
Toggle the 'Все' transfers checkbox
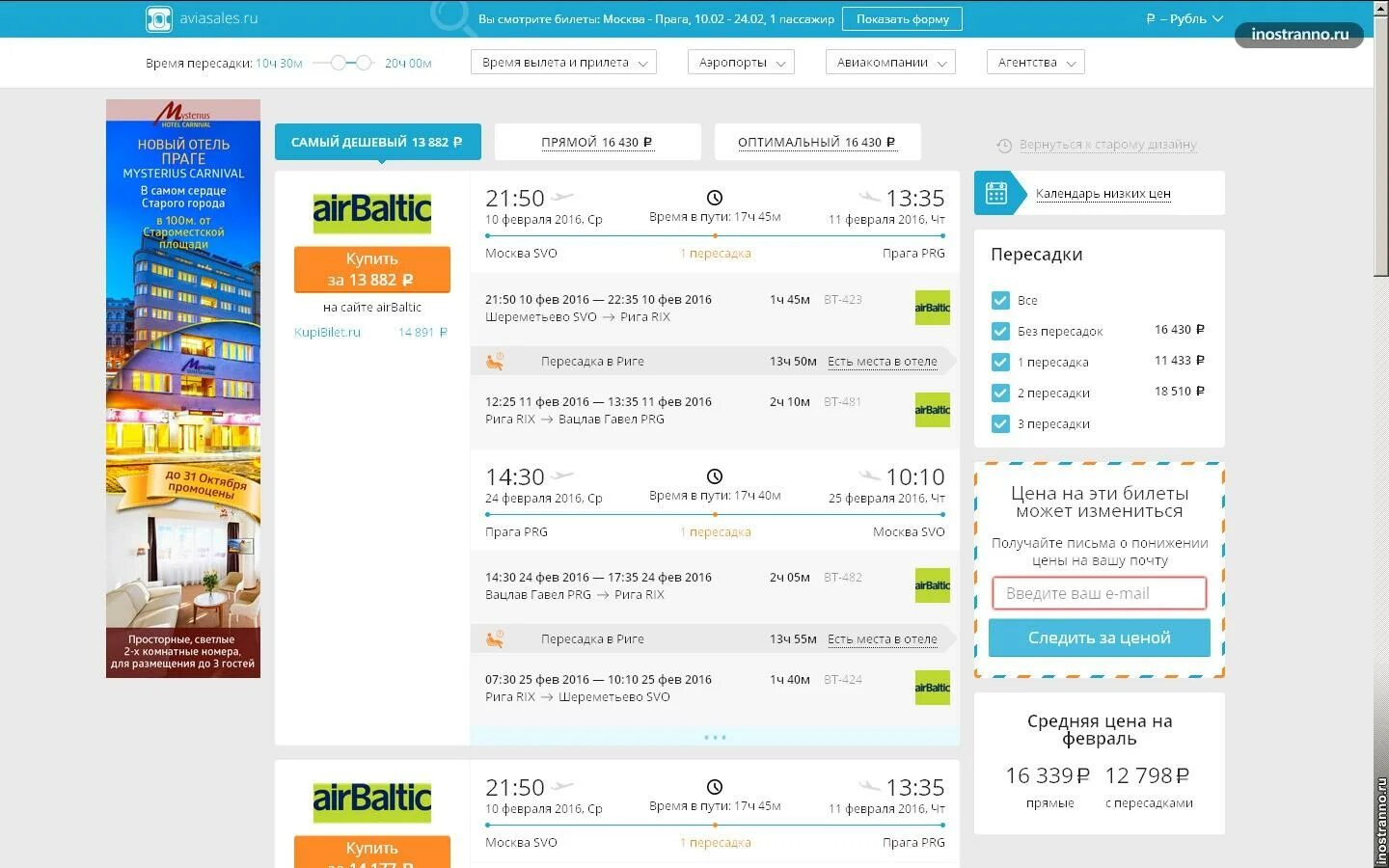coord(1000,300)
